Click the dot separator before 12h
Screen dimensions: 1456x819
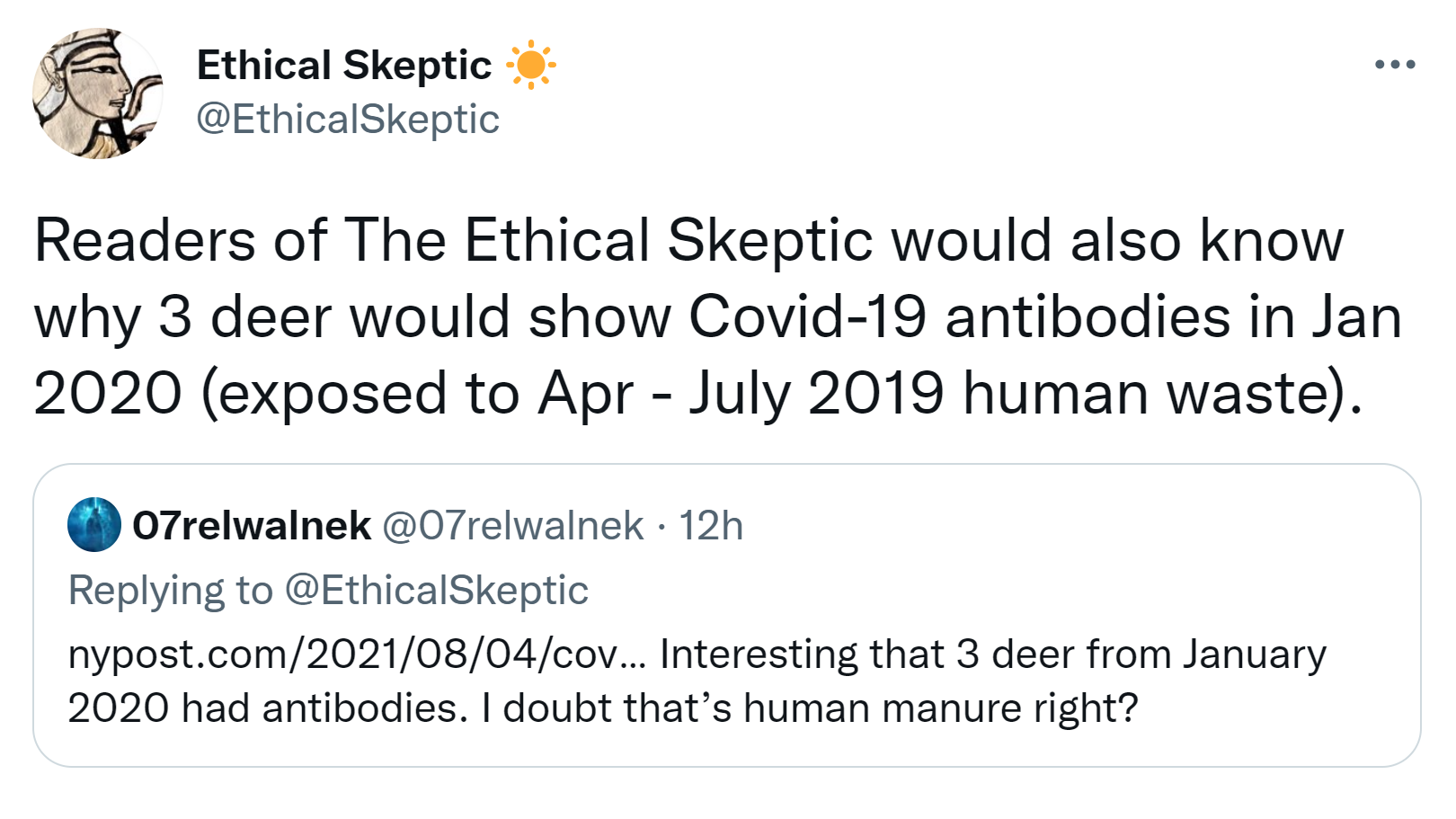click(661, 527)
